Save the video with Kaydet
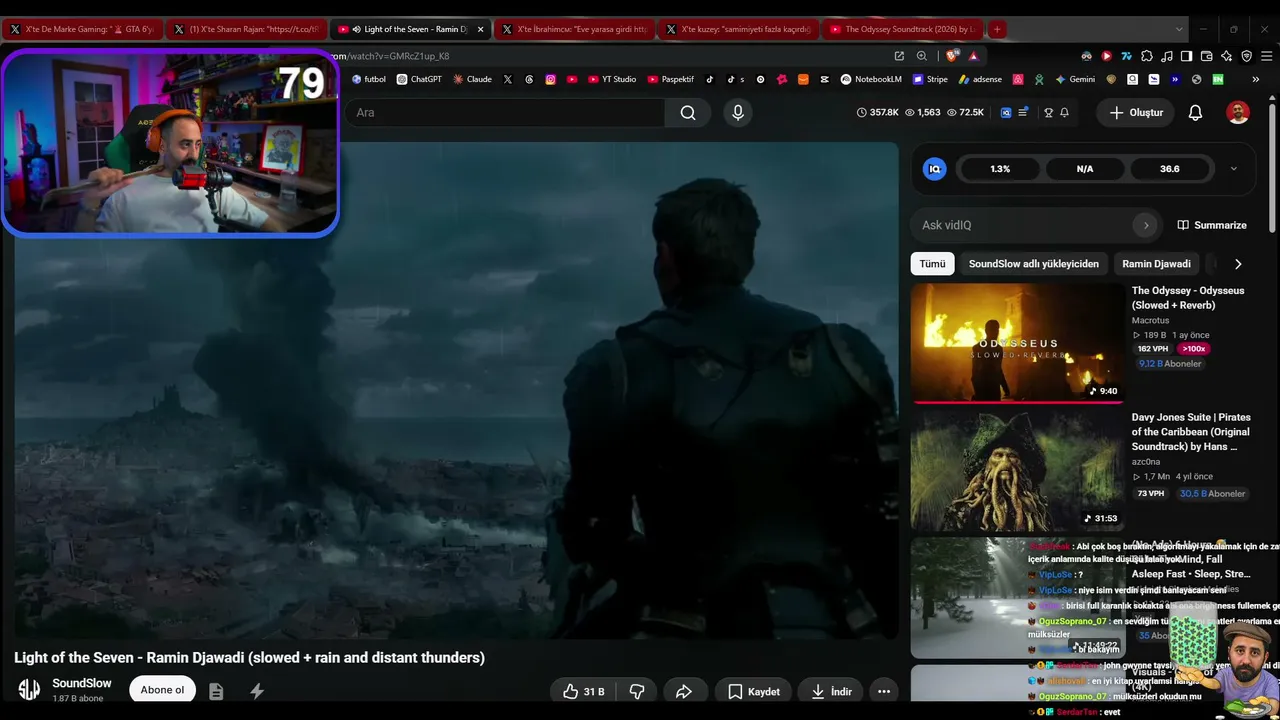Screen dimensions: 1280x720 click(x=754, y=691)
